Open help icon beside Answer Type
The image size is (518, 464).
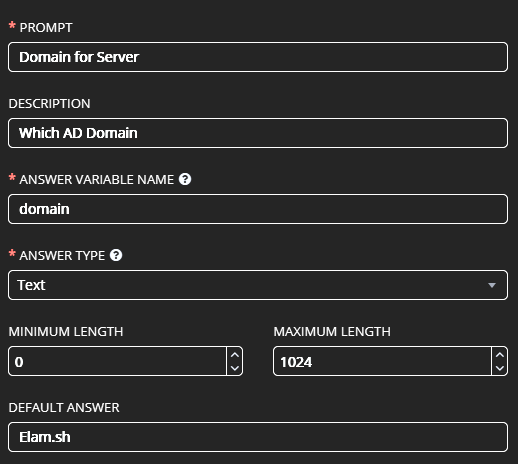116,255
